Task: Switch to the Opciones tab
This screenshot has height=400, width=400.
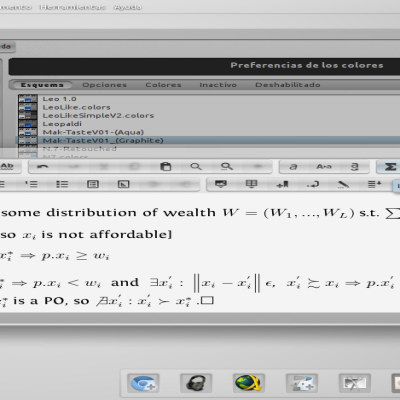Action: coord(104,85)
